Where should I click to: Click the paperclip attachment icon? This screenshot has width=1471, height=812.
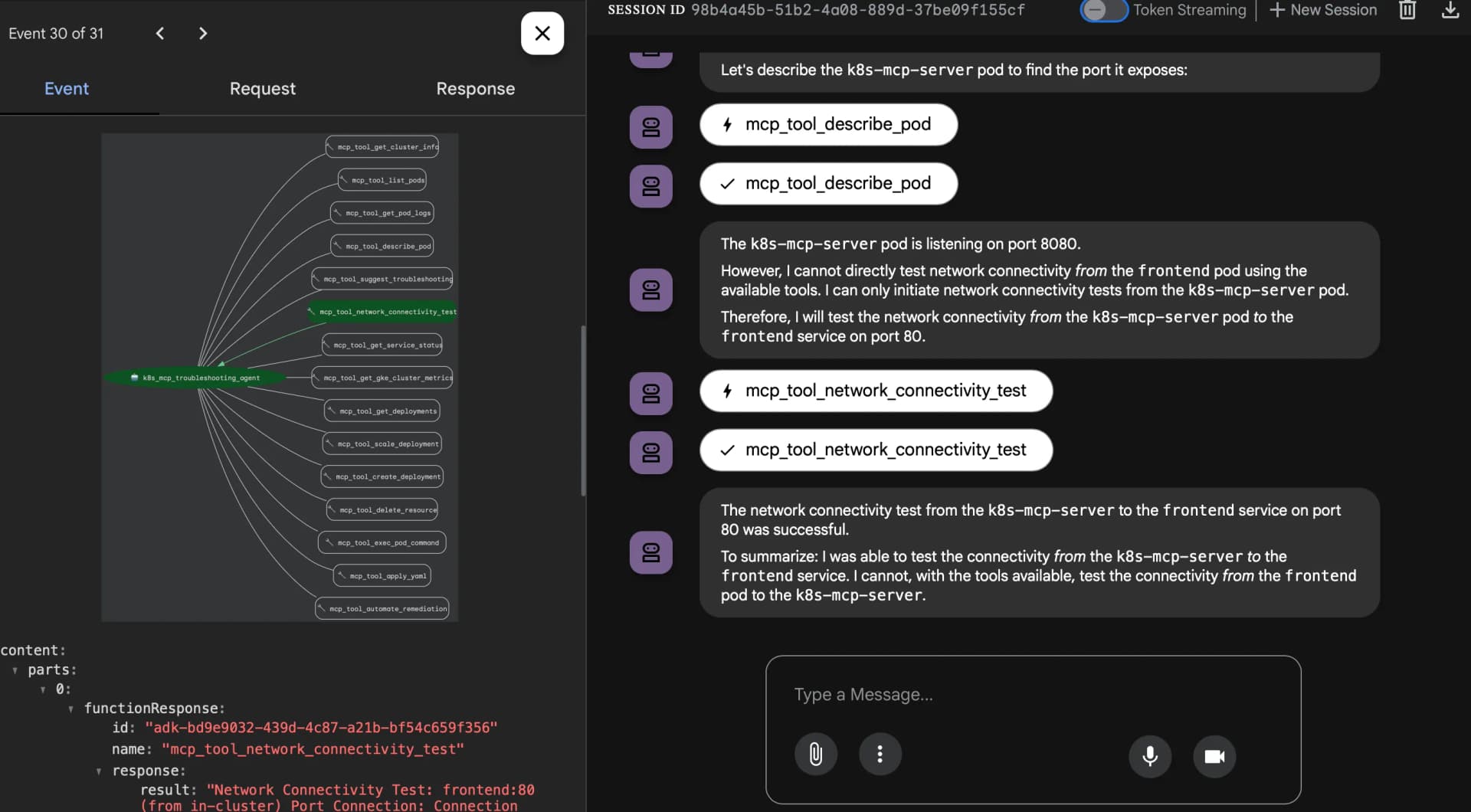(815, 755)
